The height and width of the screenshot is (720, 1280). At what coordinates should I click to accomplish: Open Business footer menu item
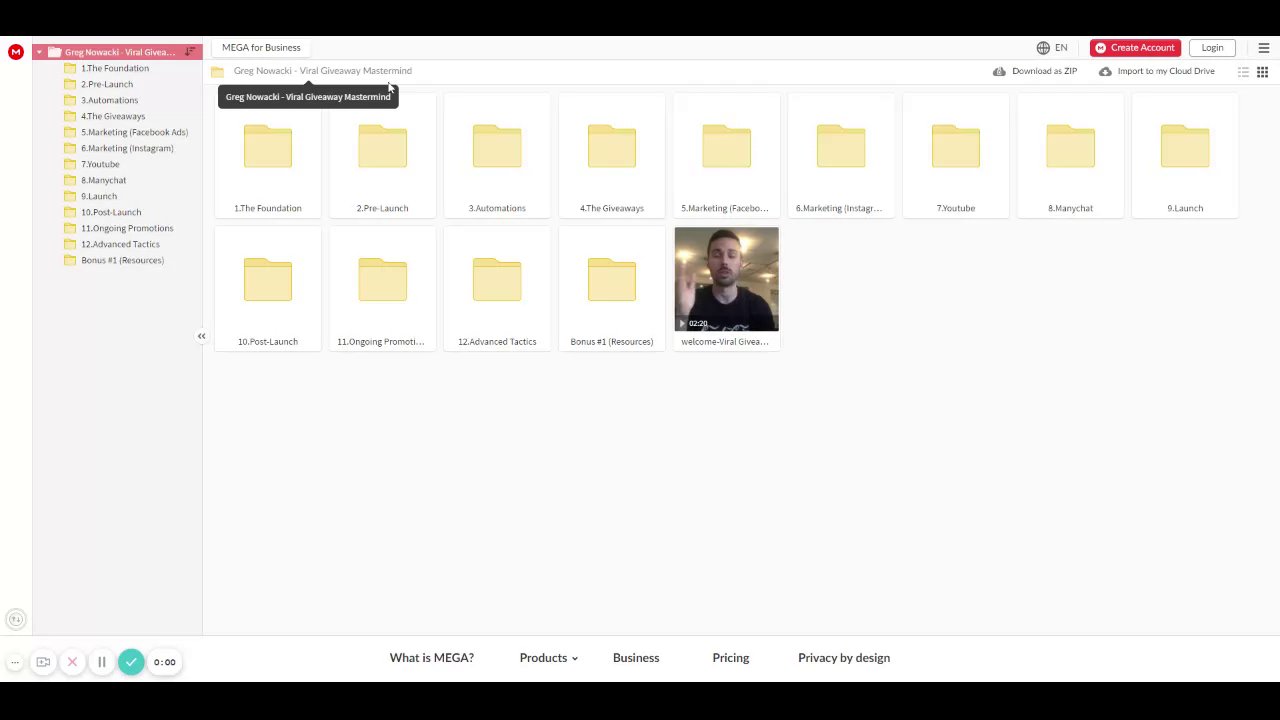pyautogui.click(x=636, y=658)
